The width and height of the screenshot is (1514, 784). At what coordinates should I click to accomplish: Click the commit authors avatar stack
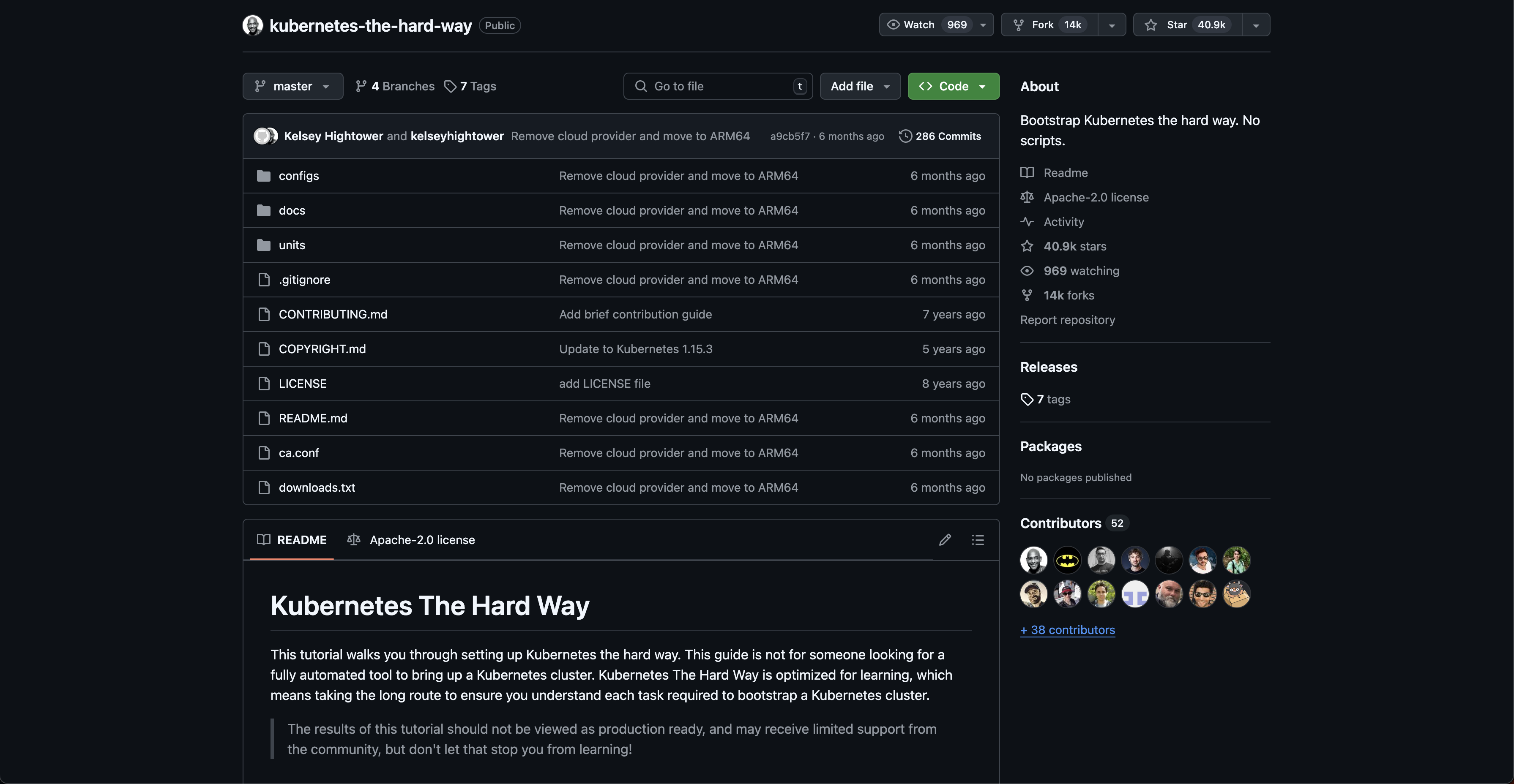[x=266, y=136]
